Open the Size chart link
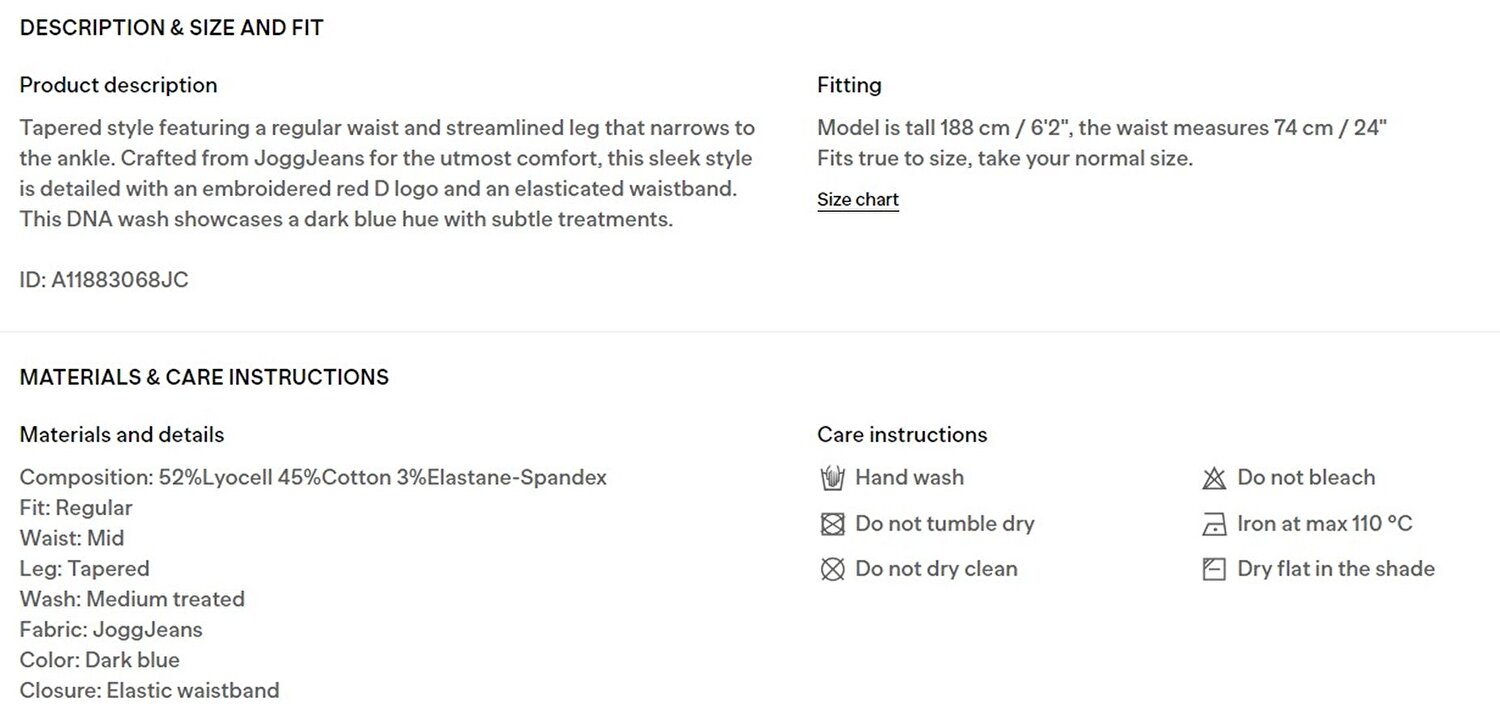The height and width of the screenshot is (728, 1500). pyautogui.click(x=858, y=199)
